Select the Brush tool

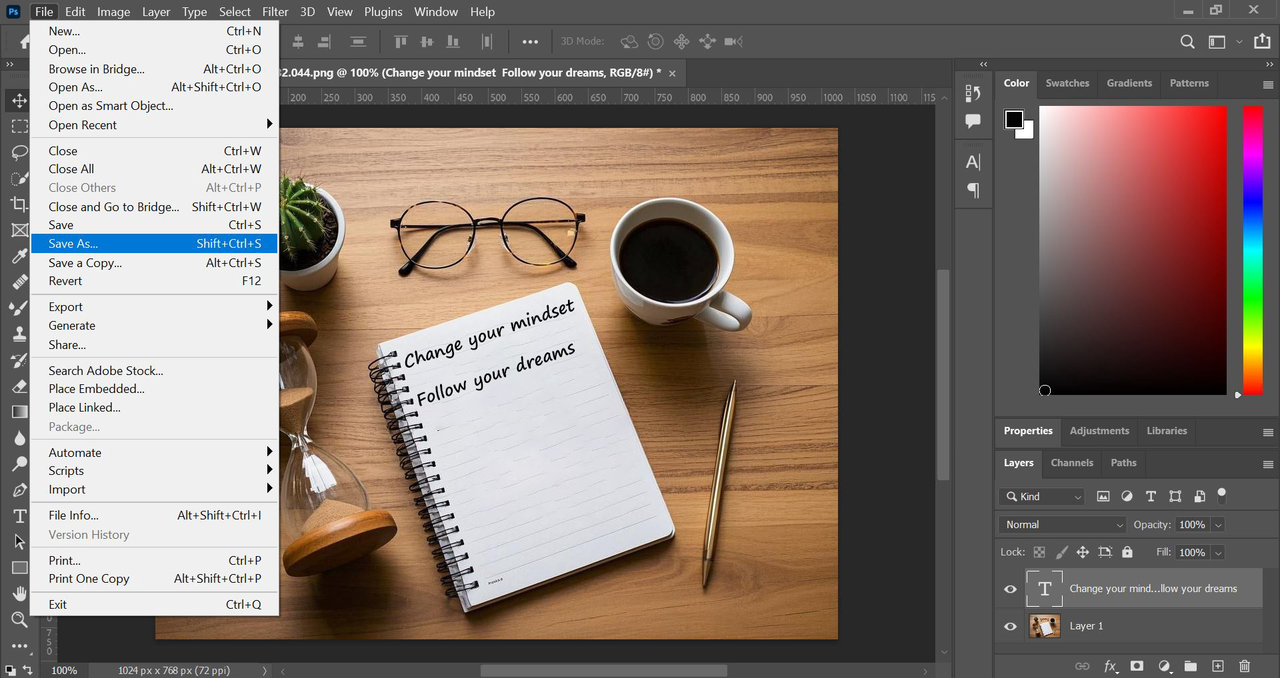point(19,308)
